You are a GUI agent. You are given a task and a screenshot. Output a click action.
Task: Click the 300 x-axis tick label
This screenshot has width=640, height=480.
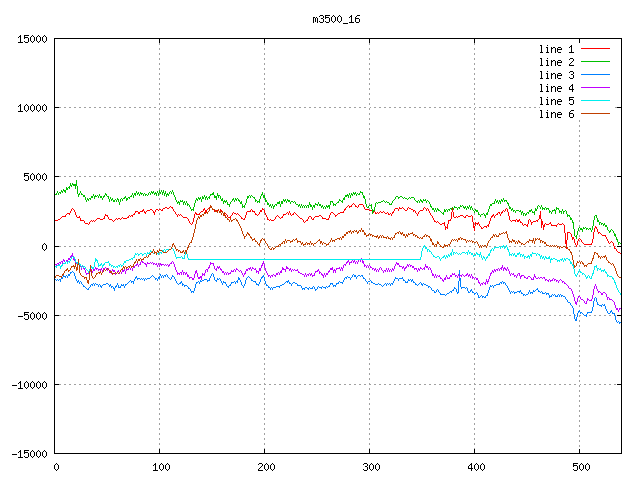(x=370, y=467)
